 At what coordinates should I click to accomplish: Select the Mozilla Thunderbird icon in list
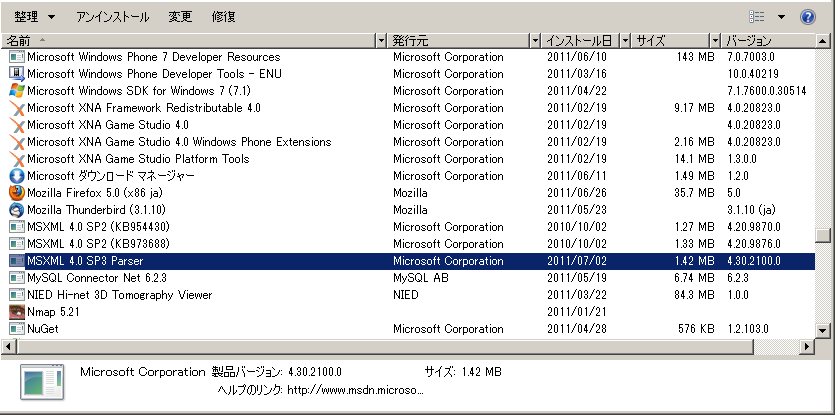pos(16,210)
